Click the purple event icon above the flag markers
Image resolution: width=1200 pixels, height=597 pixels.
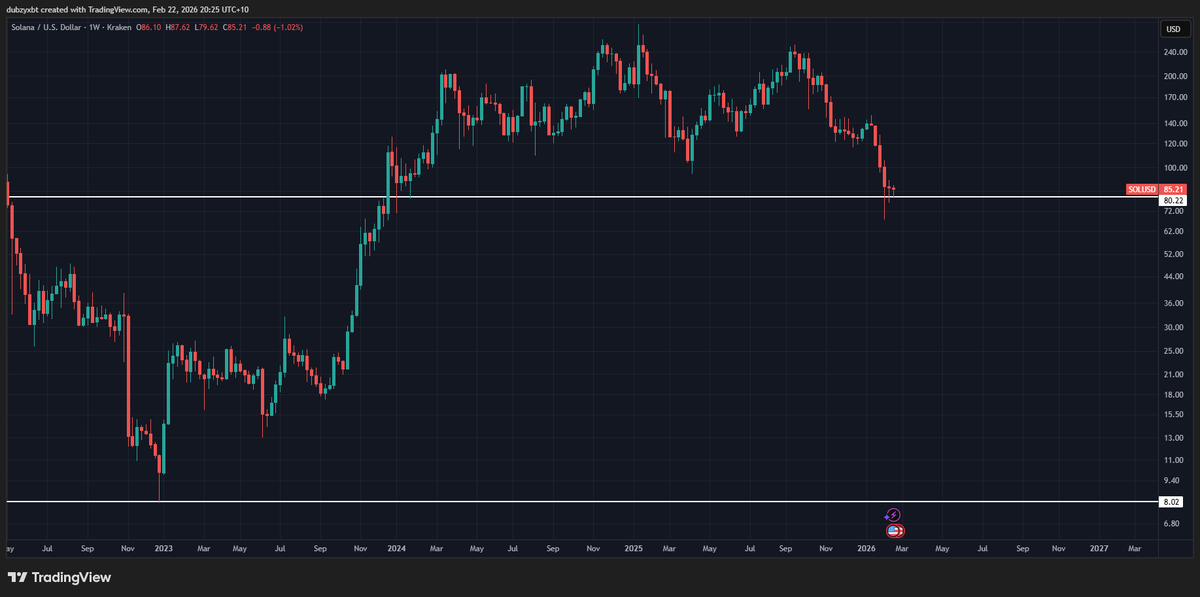tap(893, 515)
